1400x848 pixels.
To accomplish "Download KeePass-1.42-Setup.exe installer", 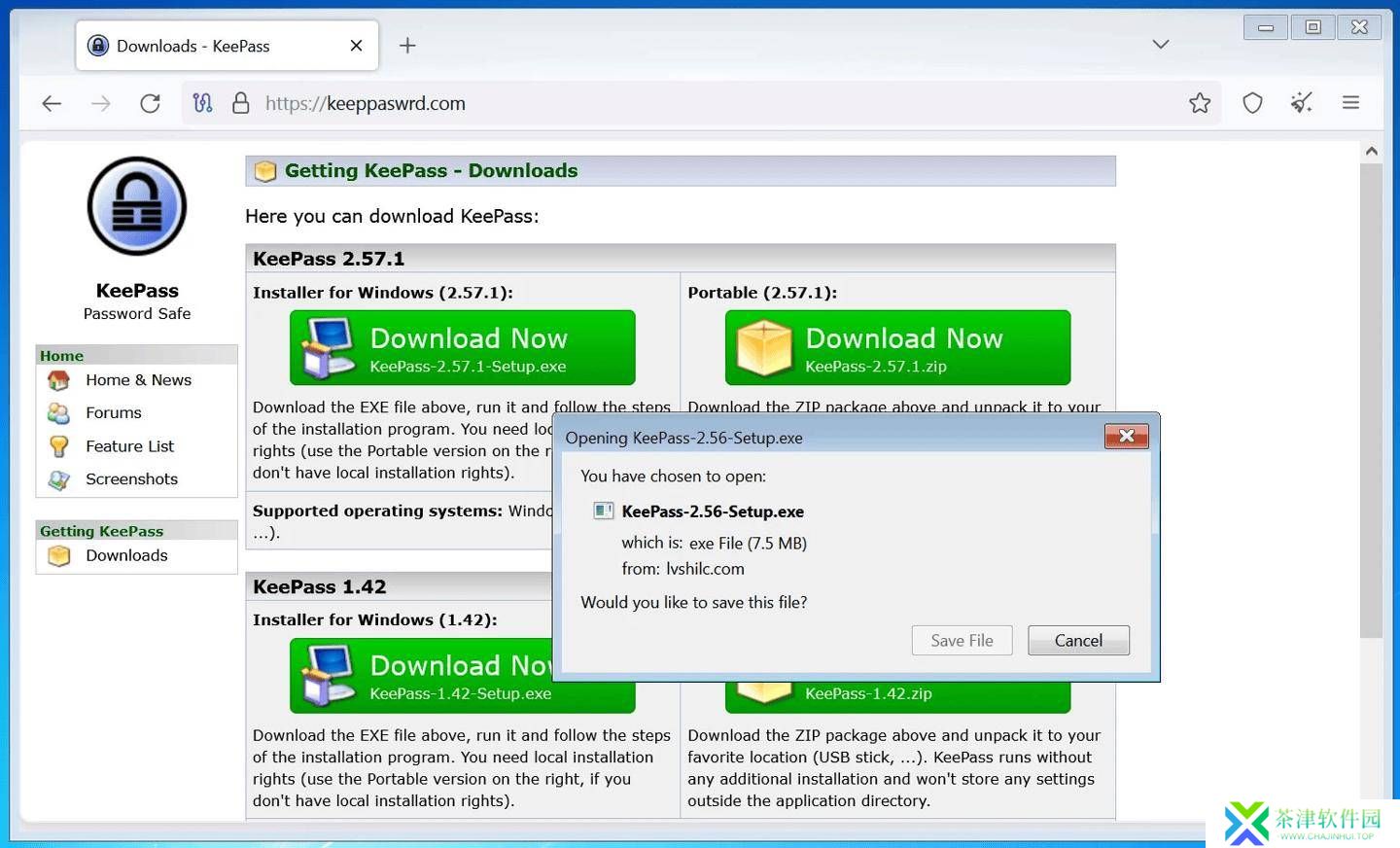I will click(421, 676).
